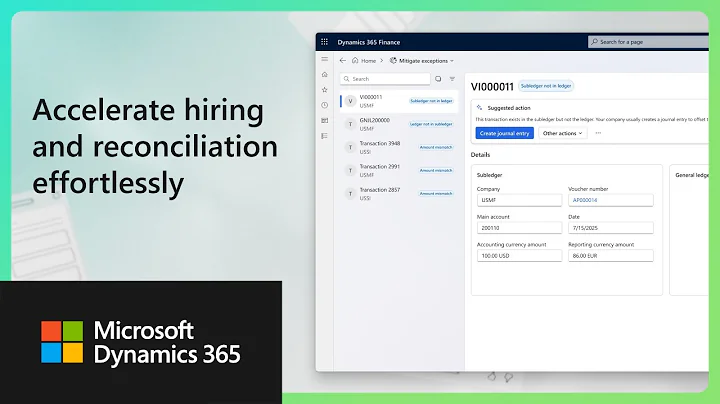
Task: Click the select-items icon beside Search
Action: tap(438, 79)
